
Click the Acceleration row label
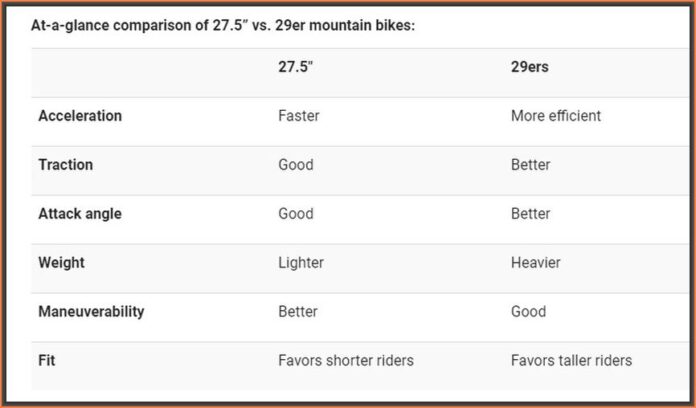click(x=80, y=116)
